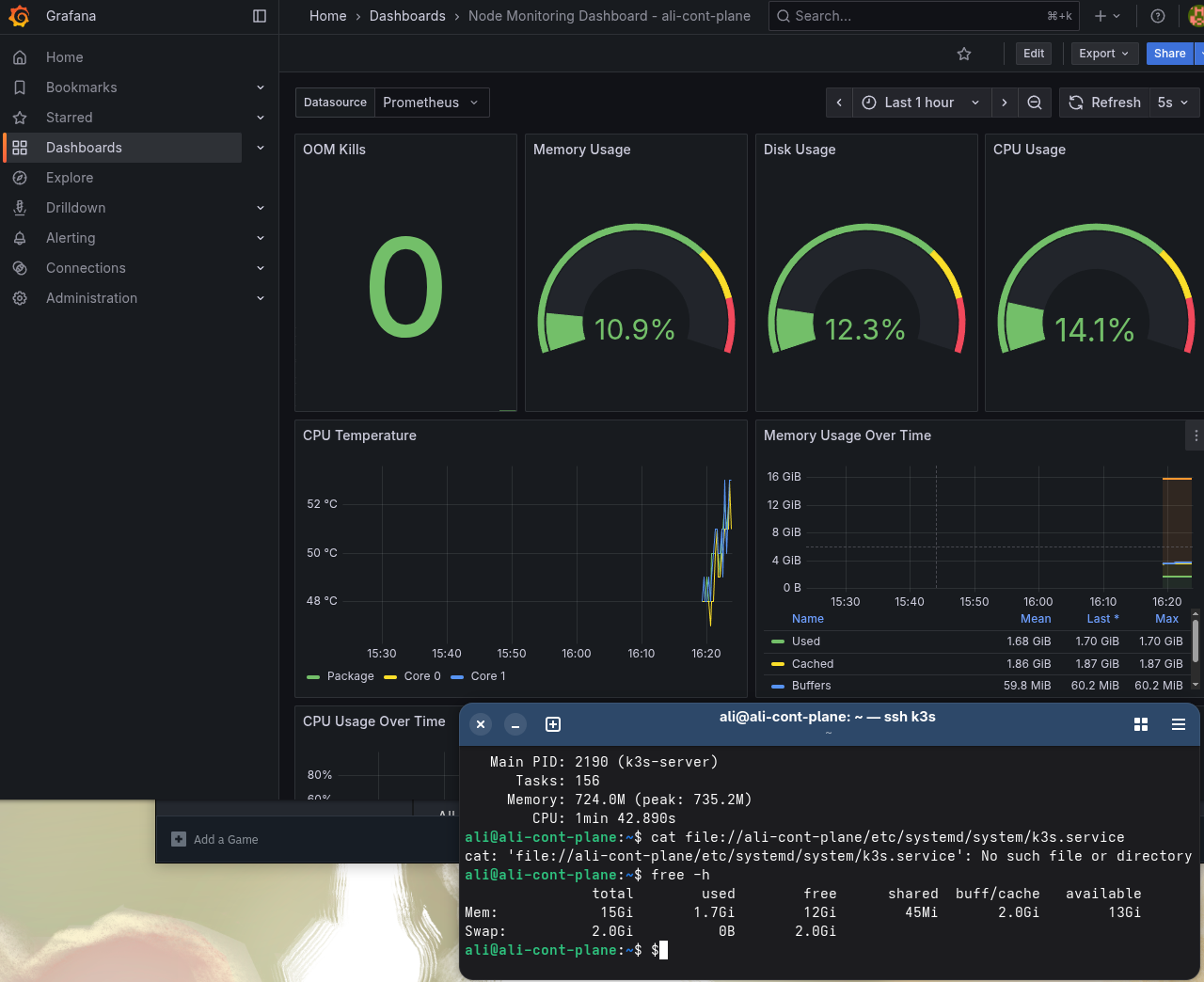The height and width of the screenshot is (982, 1204).
Task: Open new tab in terminal window
Action: (553, 724)
